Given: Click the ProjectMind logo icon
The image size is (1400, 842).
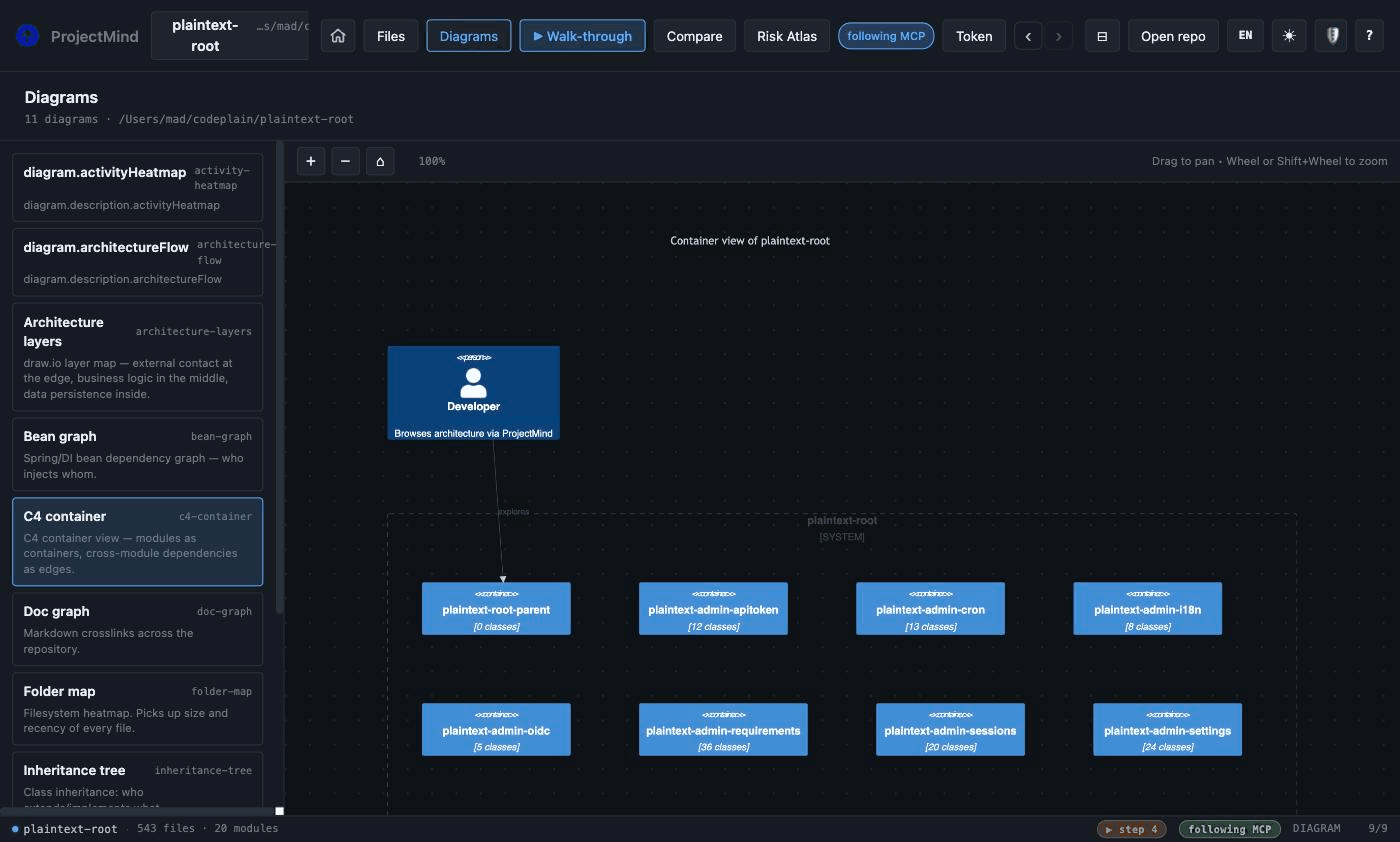Looking at the screenshot, I should 28,36.
